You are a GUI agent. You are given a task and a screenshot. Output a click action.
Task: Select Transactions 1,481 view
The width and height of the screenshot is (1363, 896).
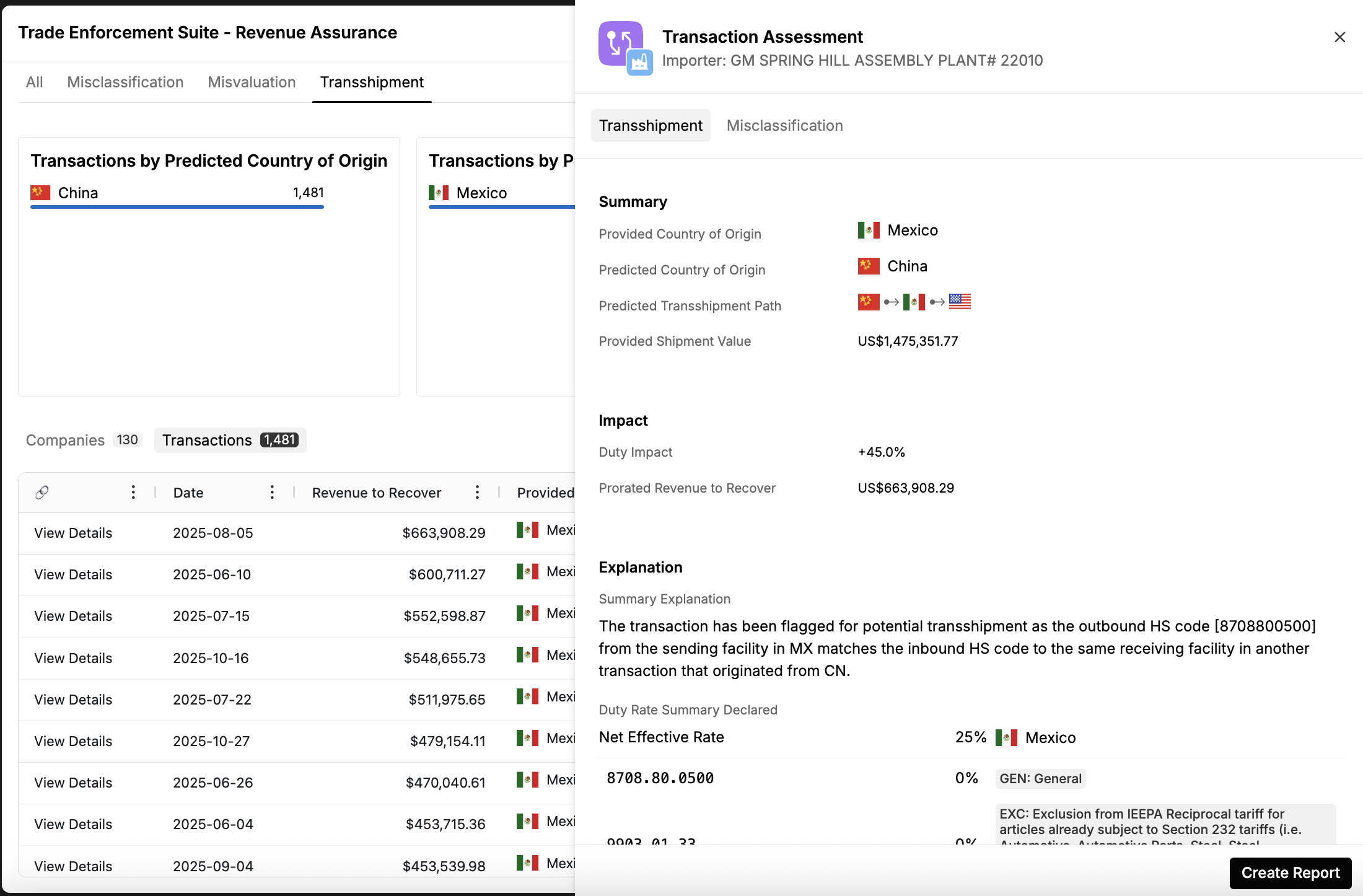[x=230, y=440]
